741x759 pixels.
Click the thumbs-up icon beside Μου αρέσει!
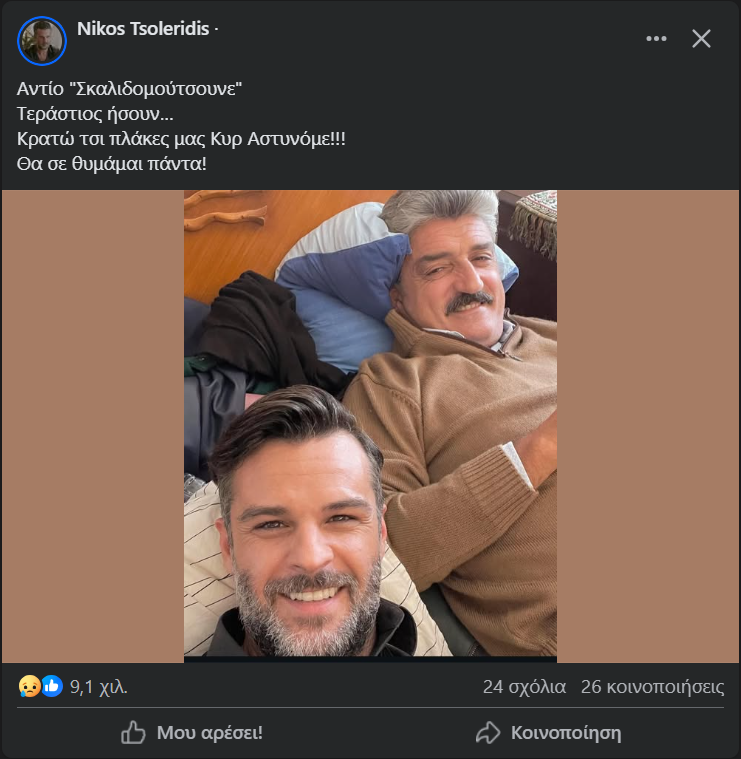(x=133, y=733)
